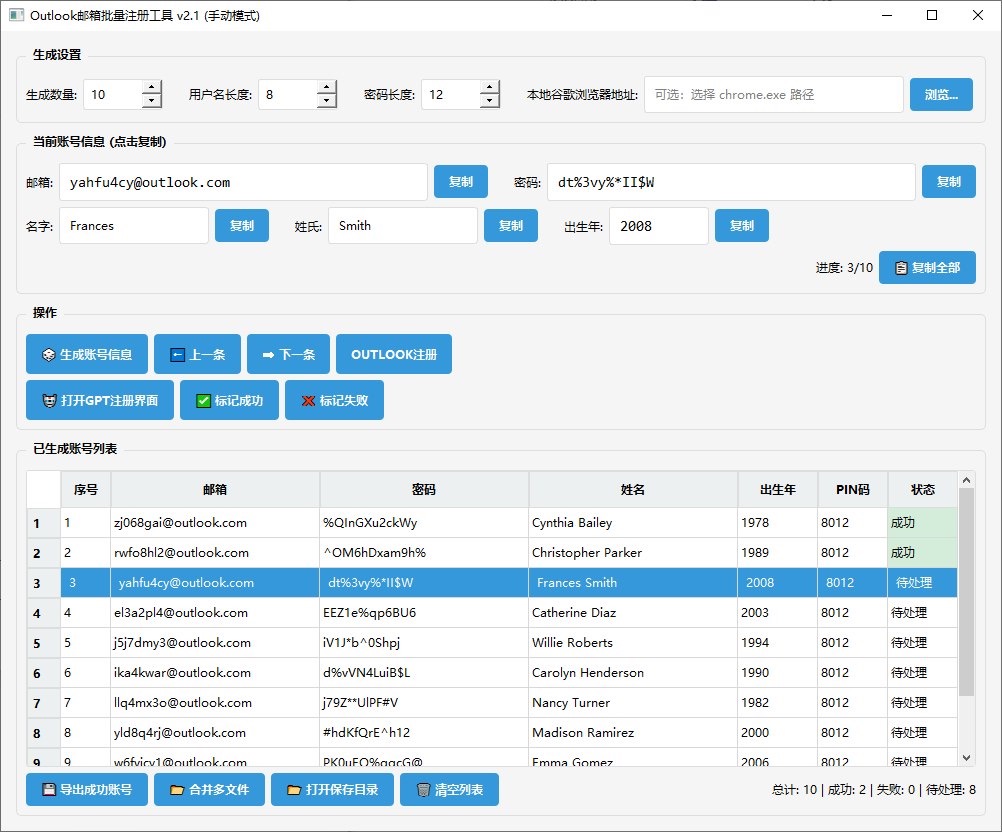Click 浏览 to choose chrome.exe path
Viewport: 1002px width, 832px height.
click(940, 94)
